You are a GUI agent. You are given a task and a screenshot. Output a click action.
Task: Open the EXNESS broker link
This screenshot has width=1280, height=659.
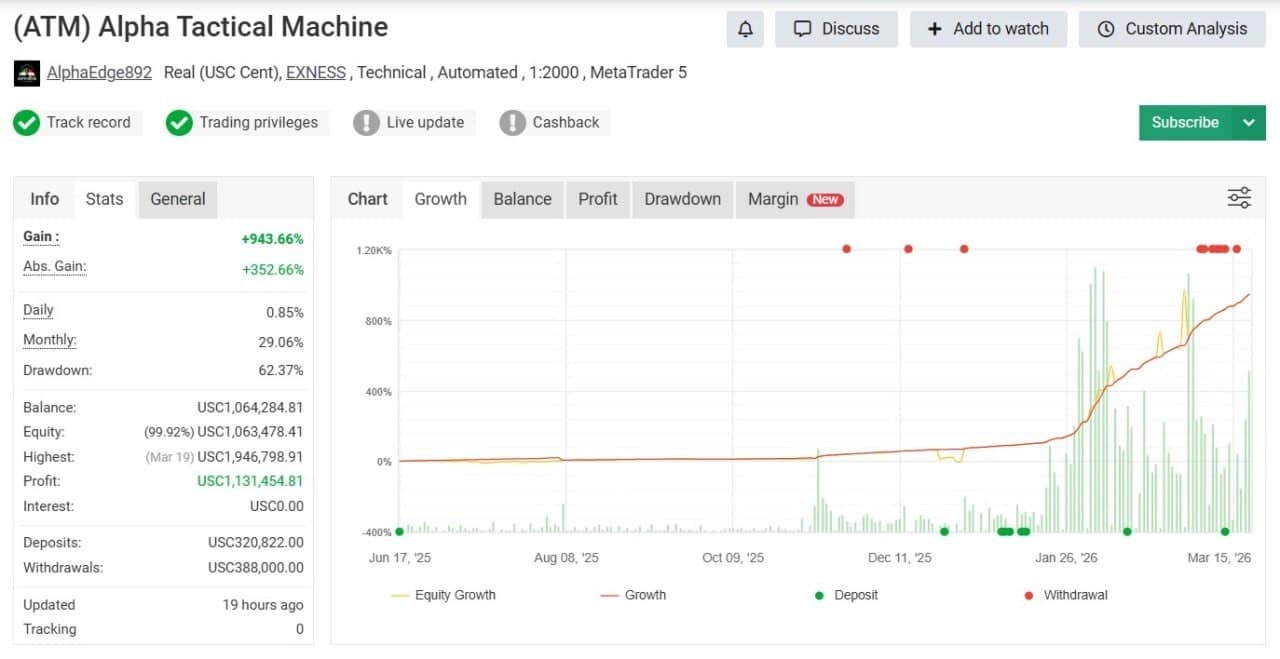315,72
